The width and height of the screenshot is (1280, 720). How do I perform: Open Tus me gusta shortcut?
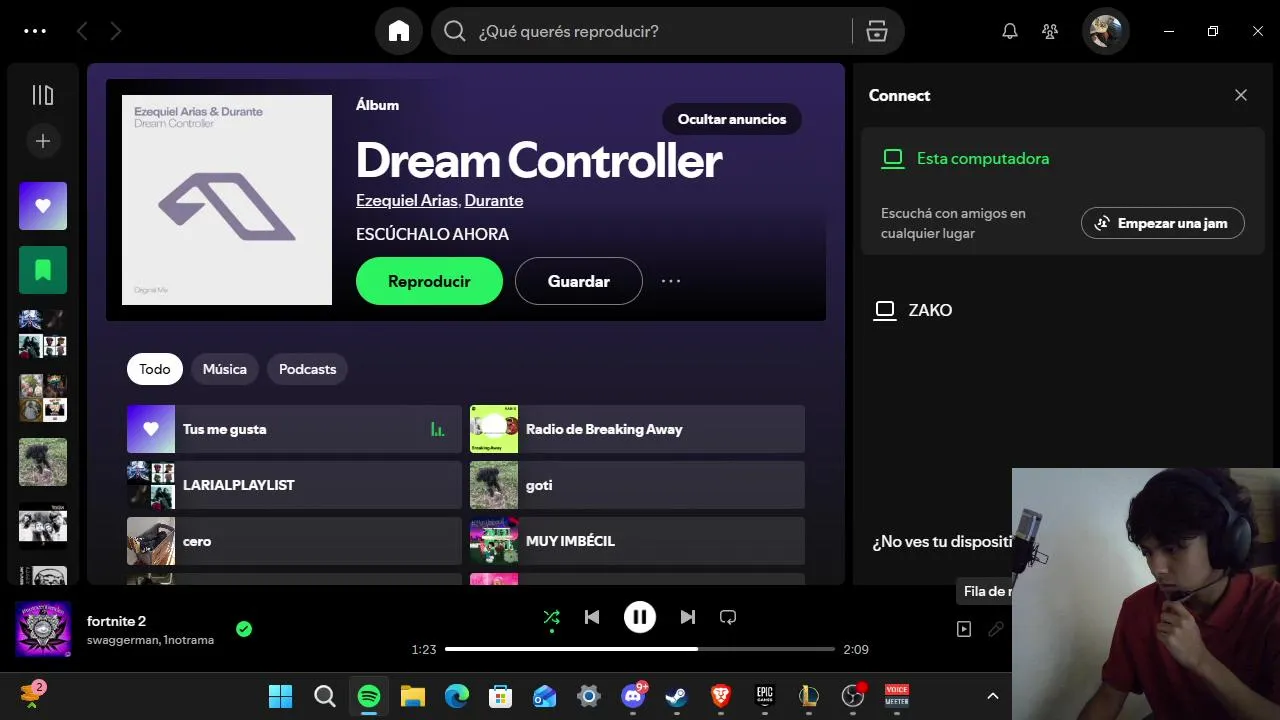[x=294, y=429]
